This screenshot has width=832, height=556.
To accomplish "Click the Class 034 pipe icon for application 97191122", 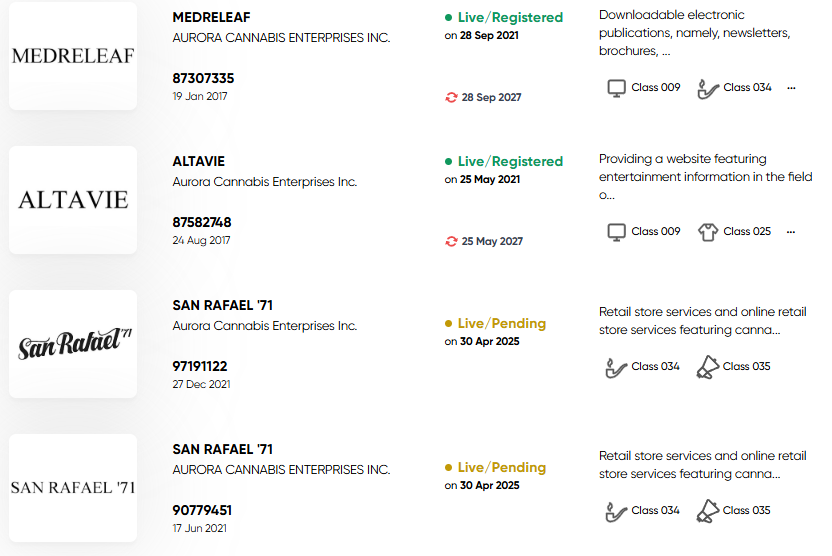I will pos(616,367).
